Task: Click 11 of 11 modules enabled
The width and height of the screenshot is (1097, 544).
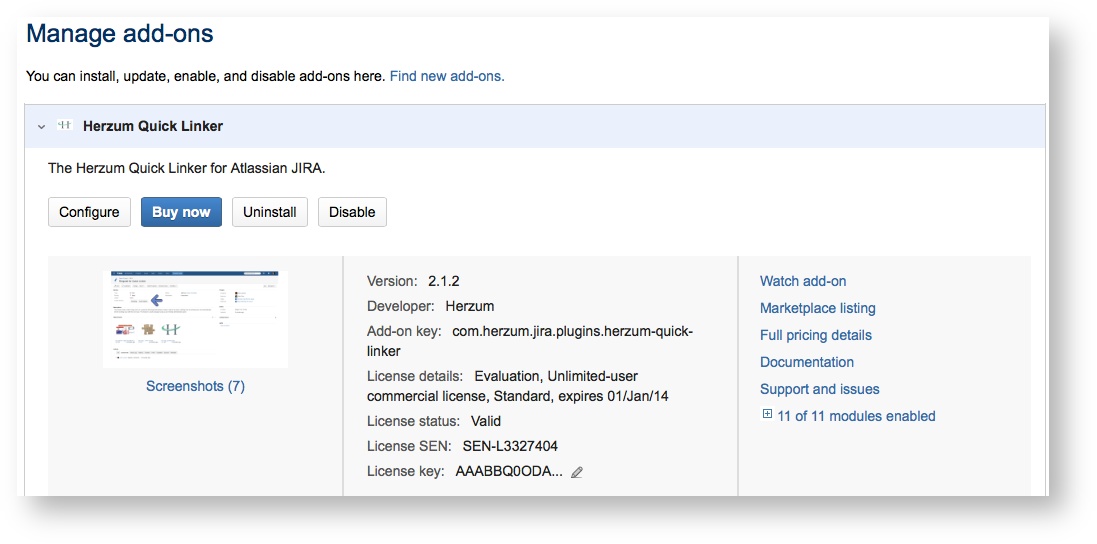Action: click(x=856, y=416)
